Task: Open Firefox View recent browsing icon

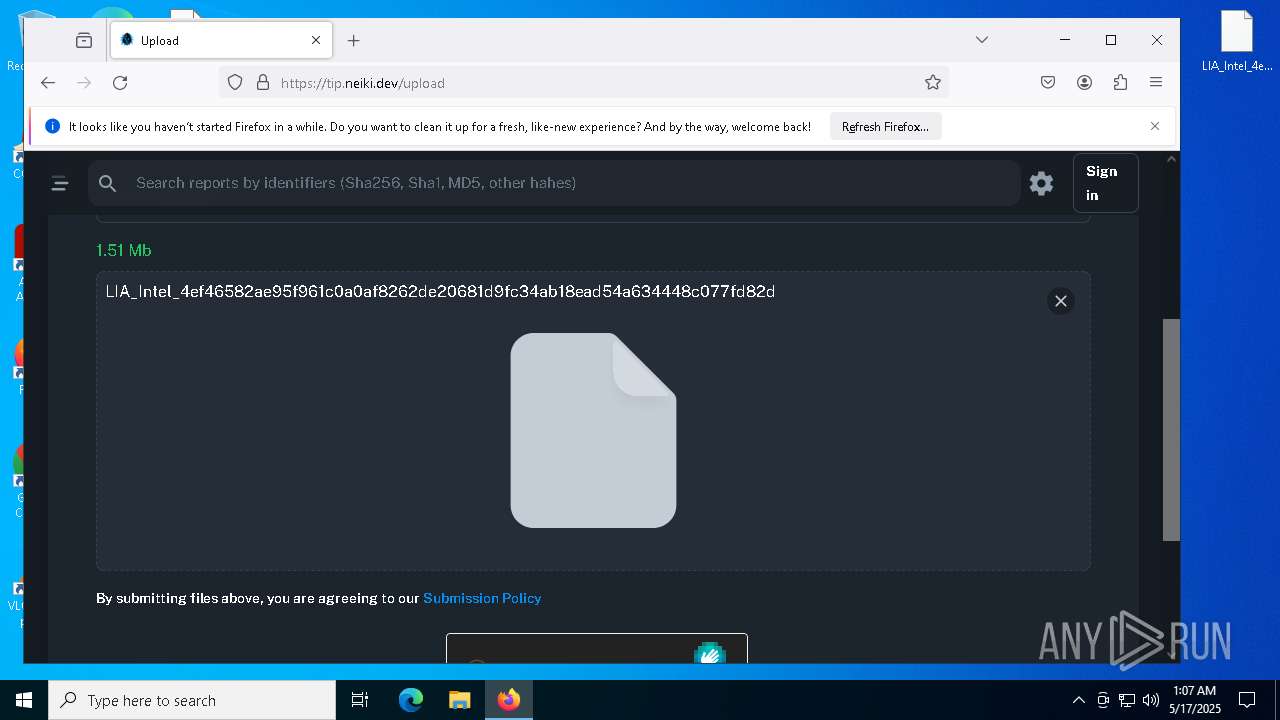Action: [84, 40]
